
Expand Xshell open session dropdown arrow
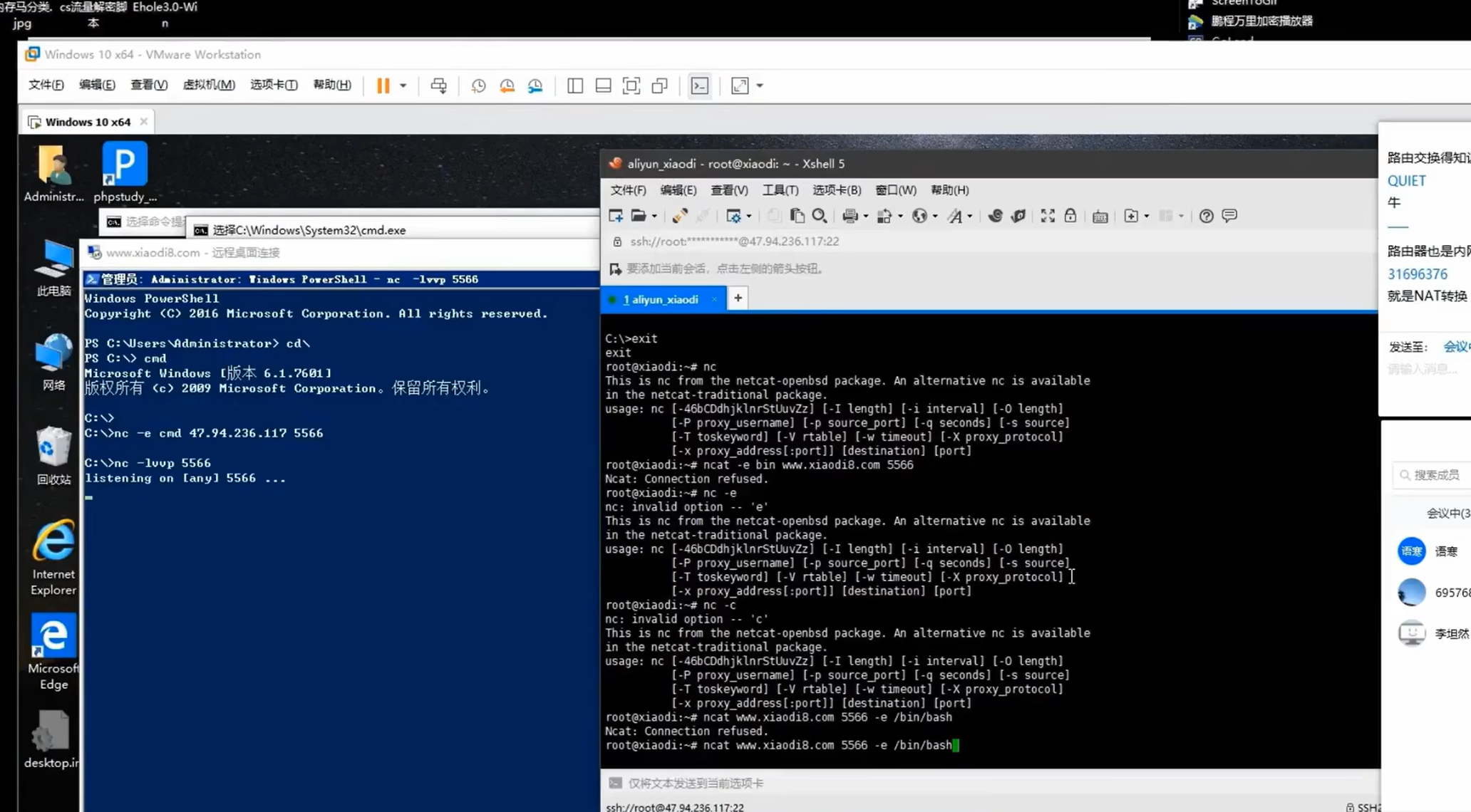tap(654, 216)
